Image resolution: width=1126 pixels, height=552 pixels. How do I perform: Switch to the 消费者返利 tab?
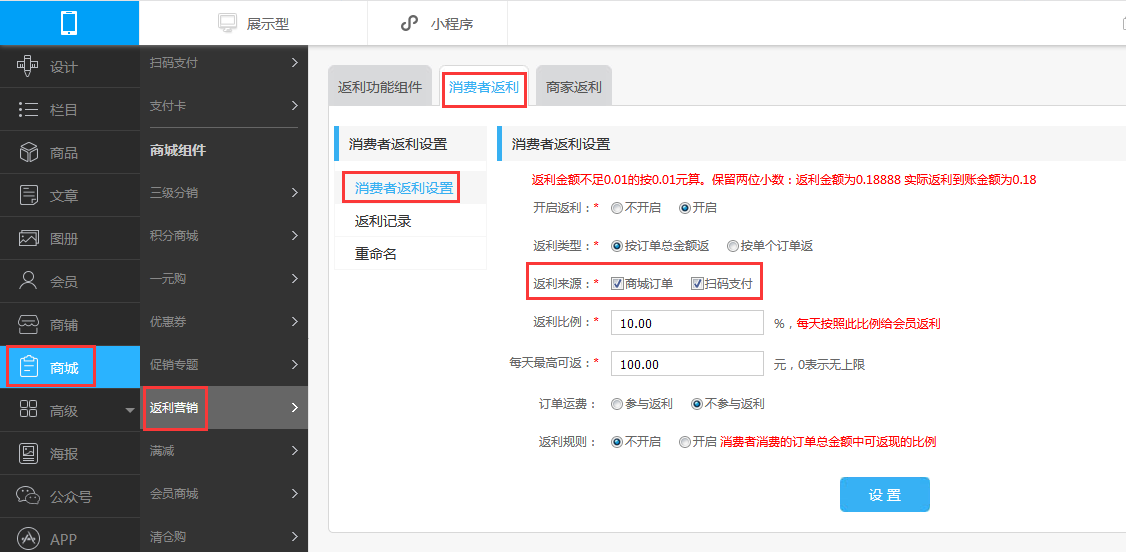coord(484,88)
